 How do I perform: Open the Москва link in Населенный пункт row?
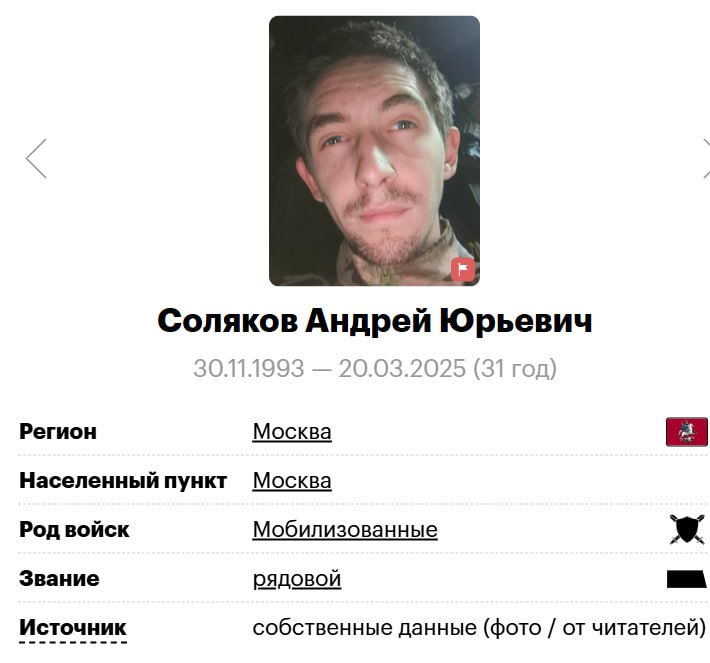click(x=292, y=480)
